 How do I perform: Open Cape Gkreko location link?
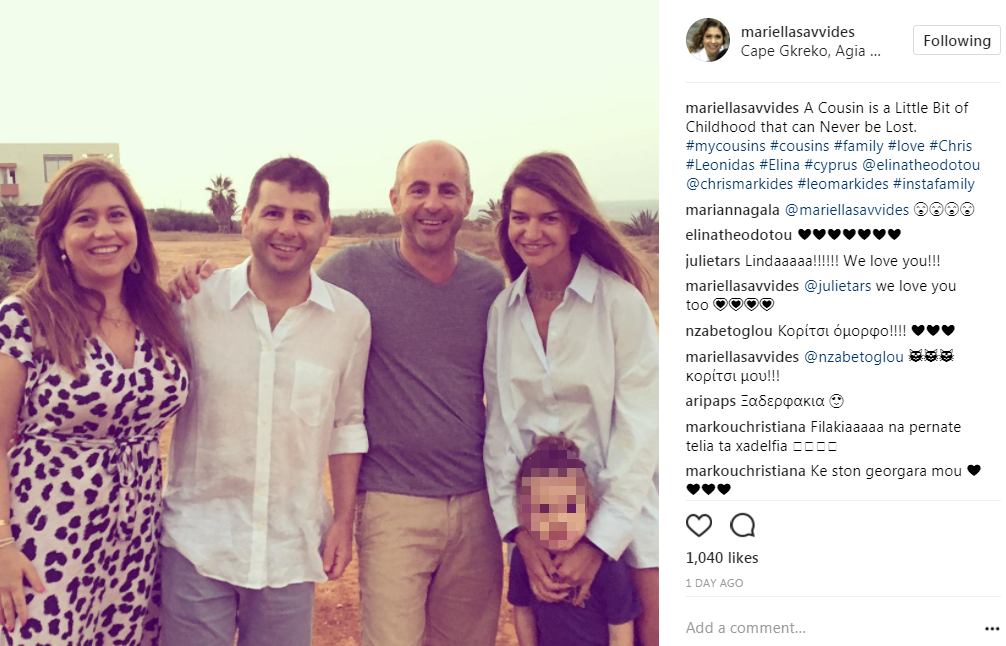pos(810,51)
